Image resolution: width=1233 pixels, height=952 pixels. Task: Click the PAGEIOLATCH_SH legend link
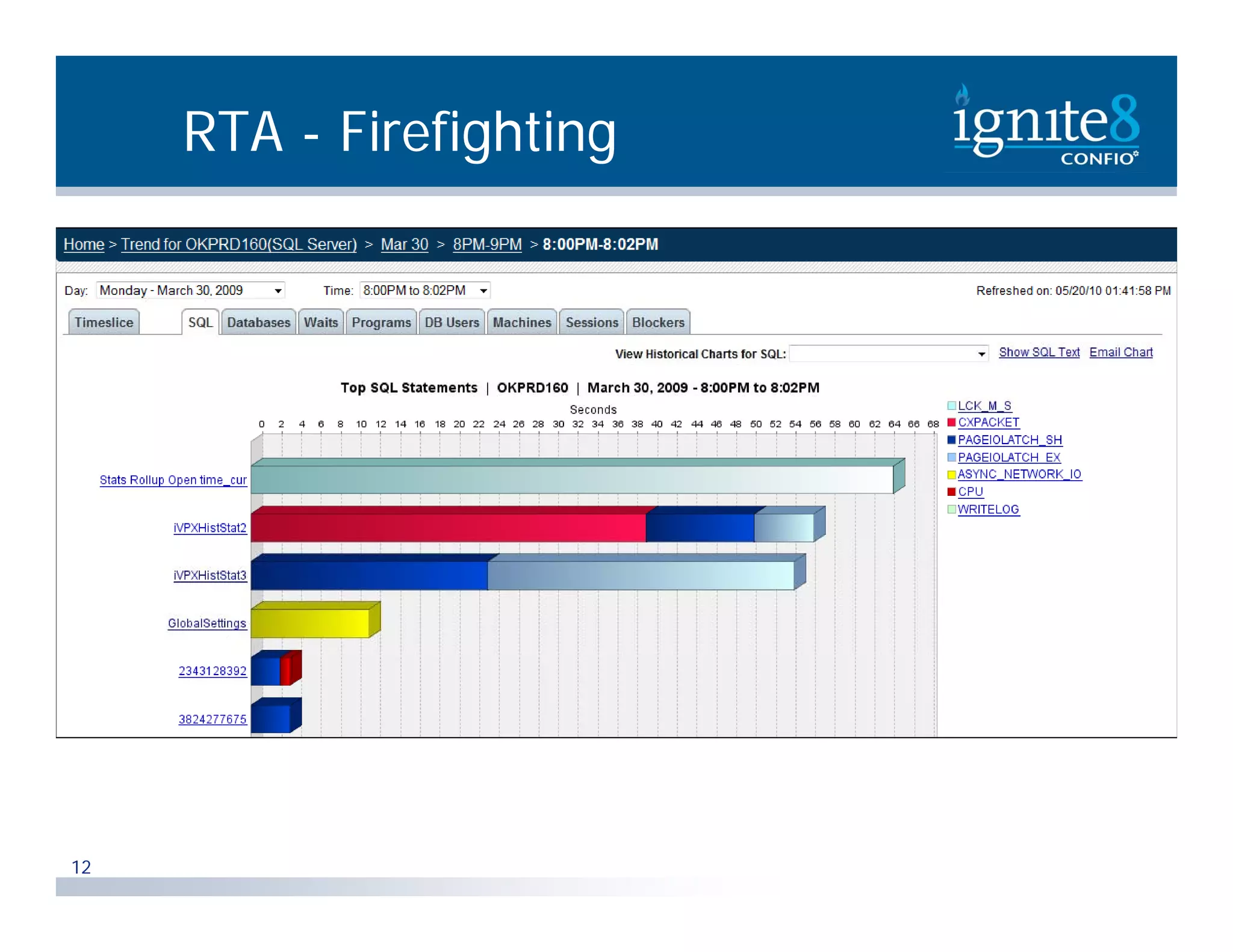point(1010,440)
